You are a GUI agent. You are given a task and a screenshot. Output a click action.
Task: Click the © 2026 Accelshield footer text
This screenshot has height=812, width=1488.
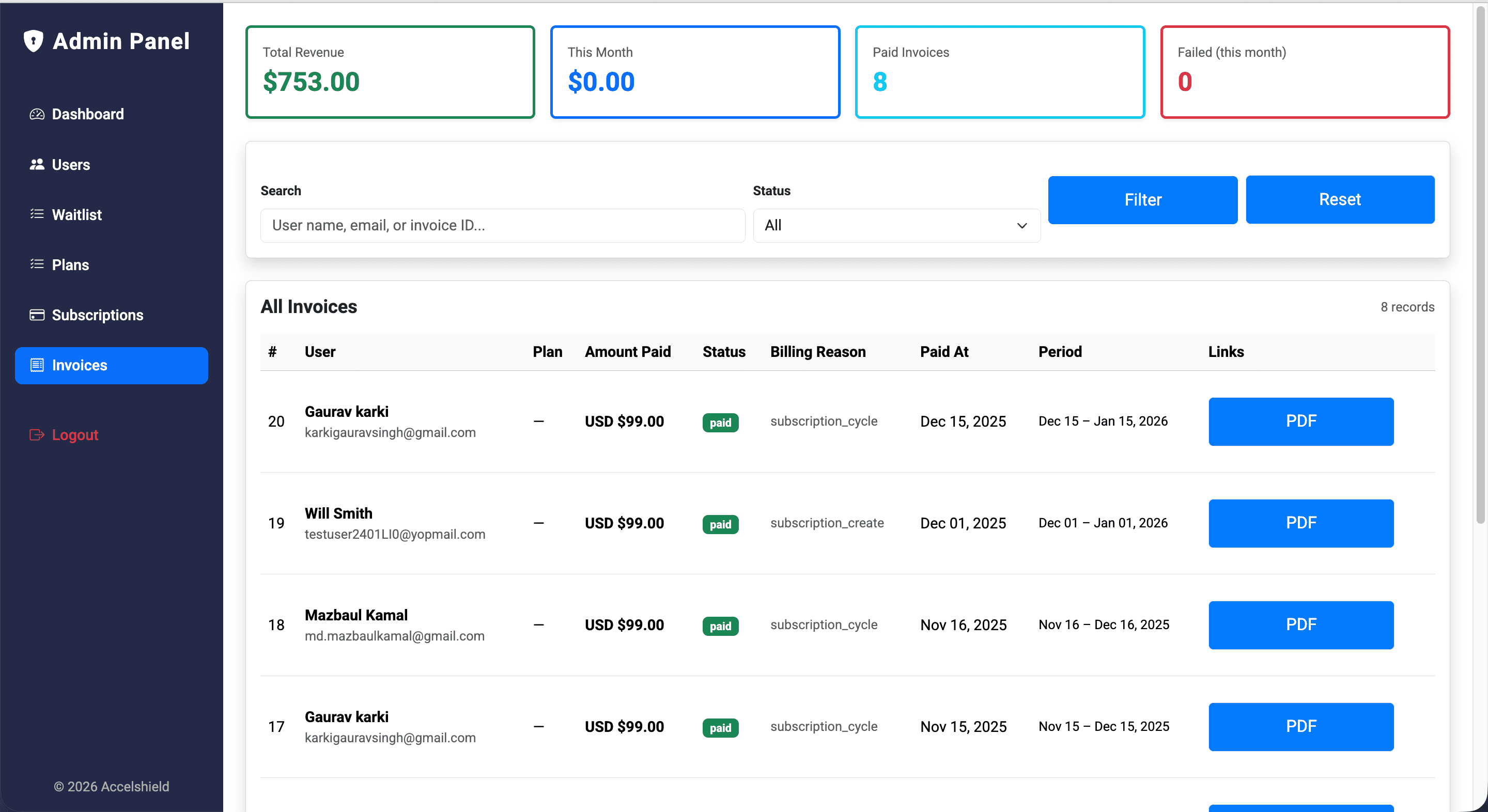pyautogui.click(x=112, y=787)
